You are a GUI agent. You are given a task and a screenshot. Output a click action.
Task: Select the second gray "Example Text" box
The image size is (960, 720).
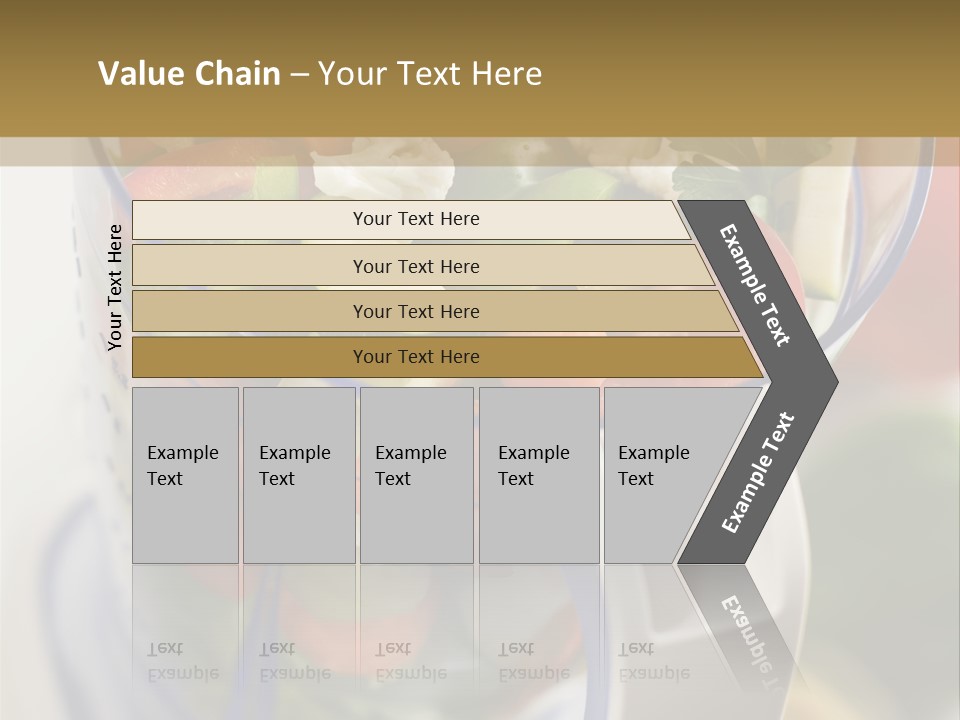(x=298, y=475)
